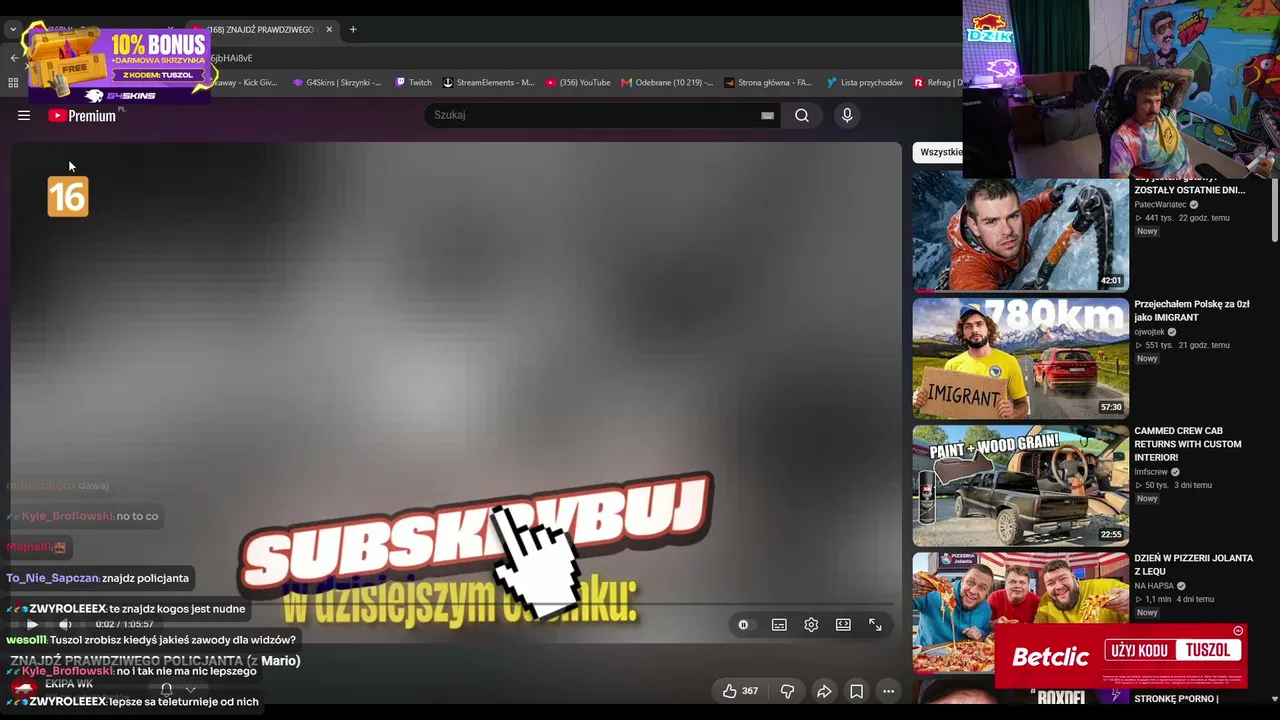This screenshot has height=720, width=1280.
Task: Click the Betclic UŻYJ KODU TUSZOL banner
Action: tap(1121, 656)
